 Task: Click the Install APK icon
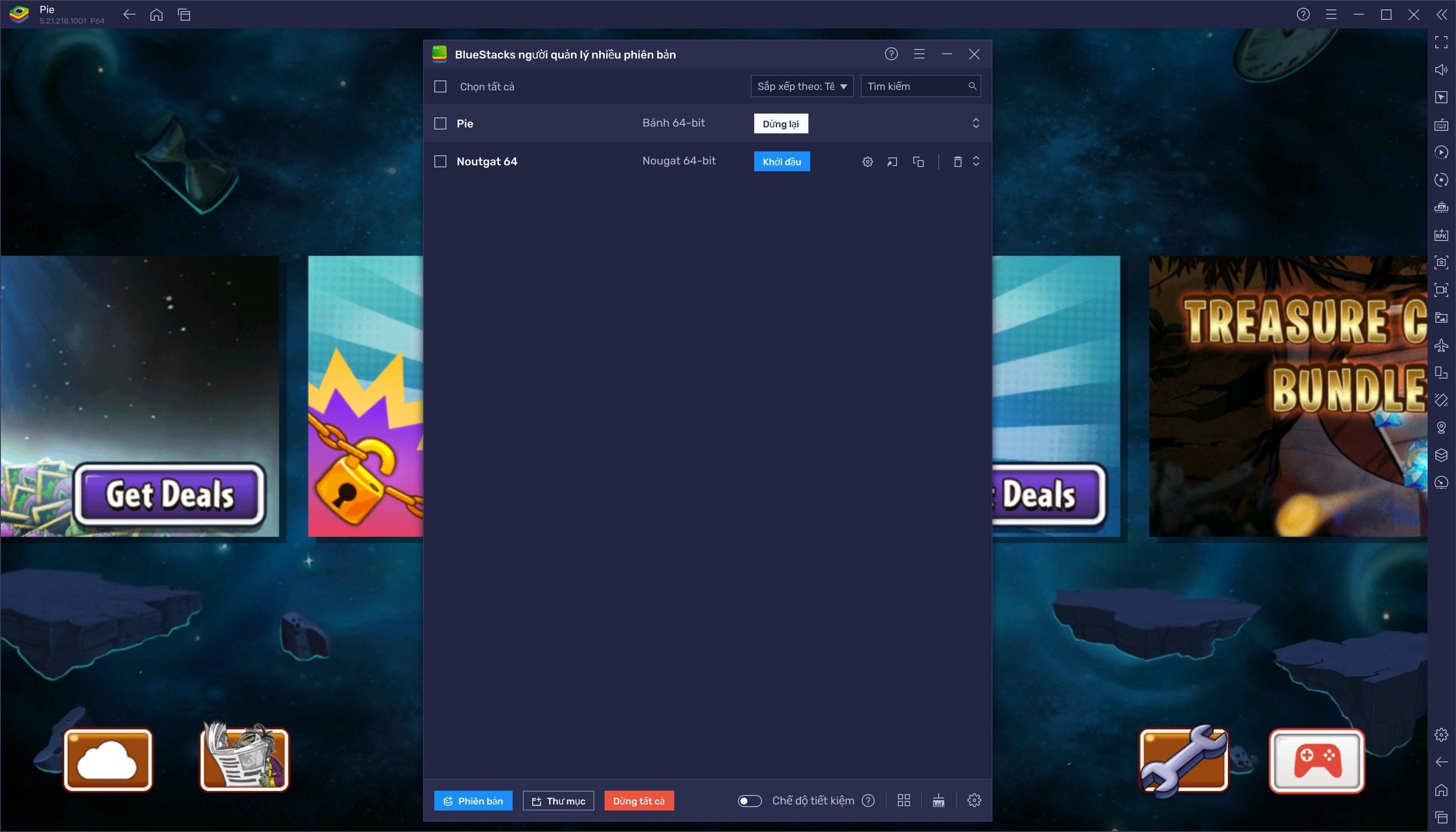coord(1441,235)
